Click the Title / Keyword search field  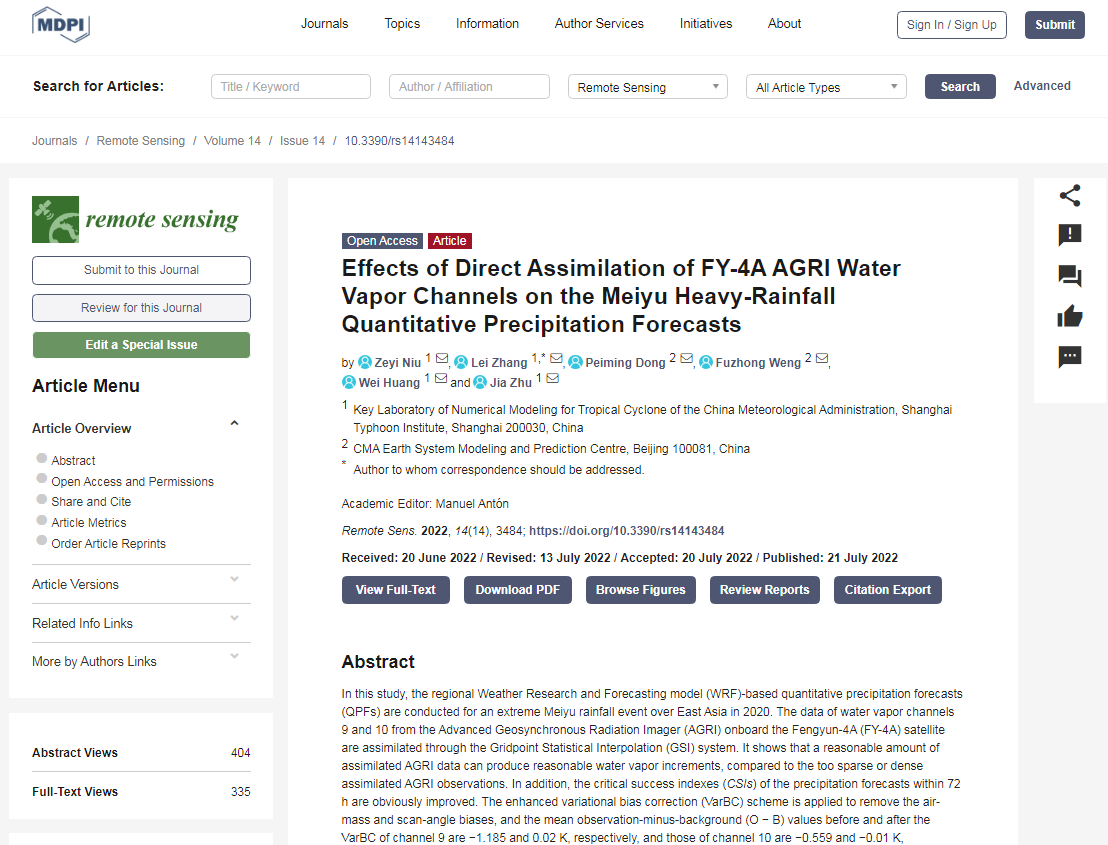[x=290, y=86]
